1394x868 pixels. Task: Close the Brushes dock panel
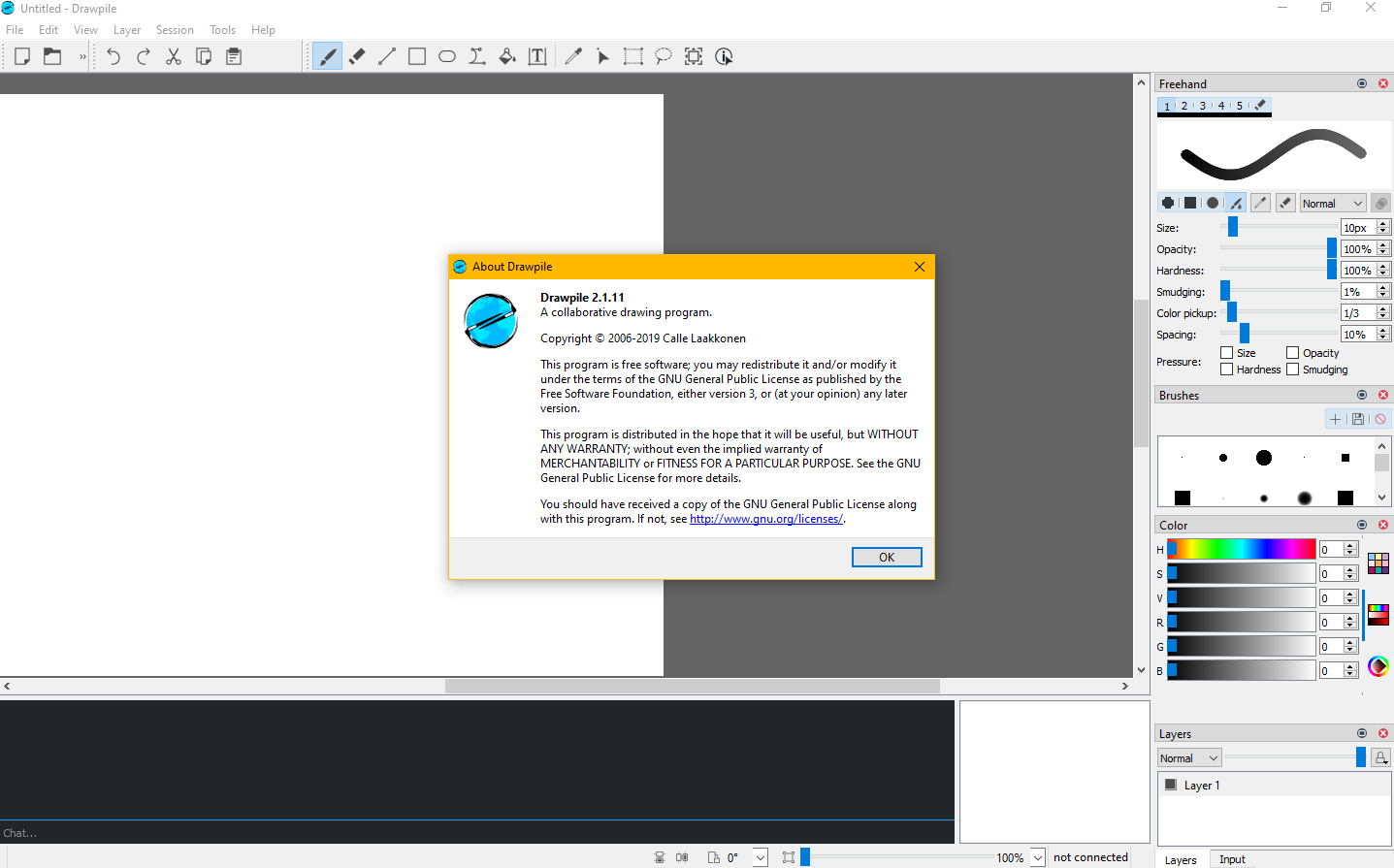[1383, 395]
